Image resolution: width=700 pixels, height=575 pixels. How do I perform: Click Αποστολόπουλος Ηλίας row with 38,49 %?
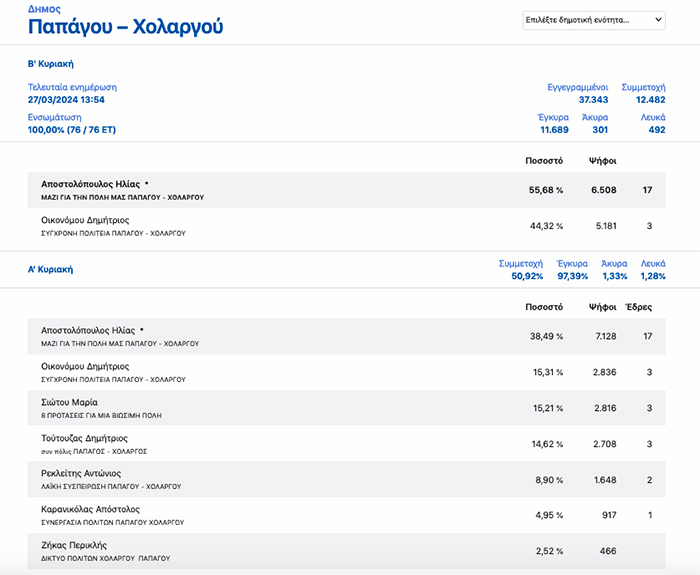pos(90,330)
